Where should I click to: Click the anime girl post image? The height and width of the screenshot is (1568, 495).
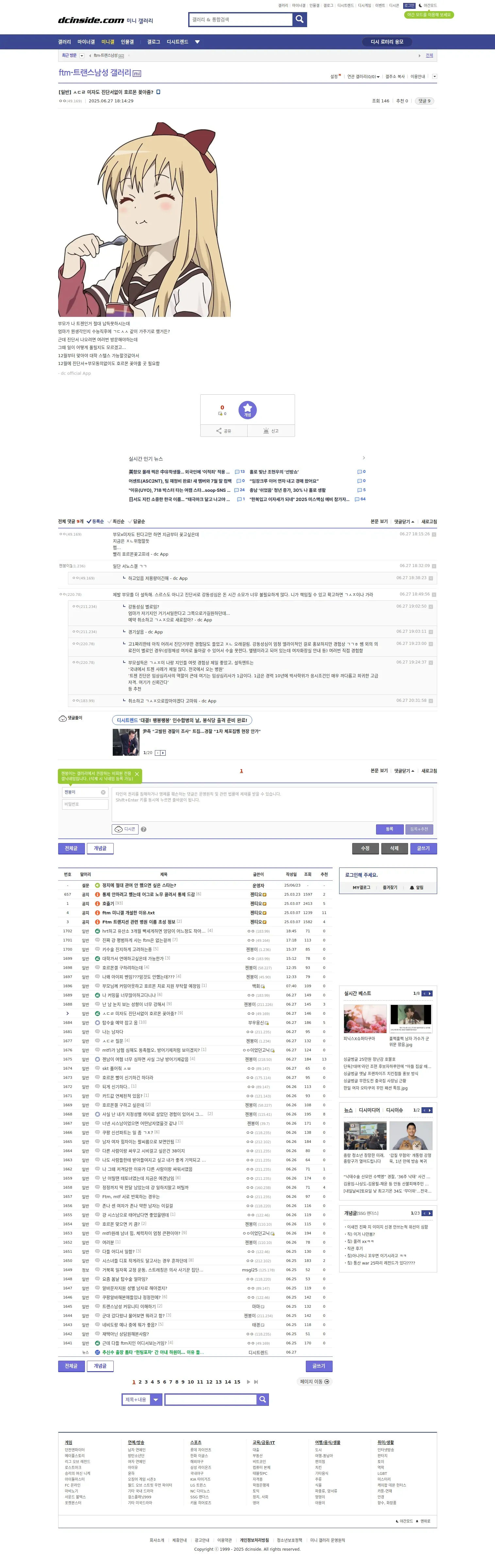(x=145, y=219)
